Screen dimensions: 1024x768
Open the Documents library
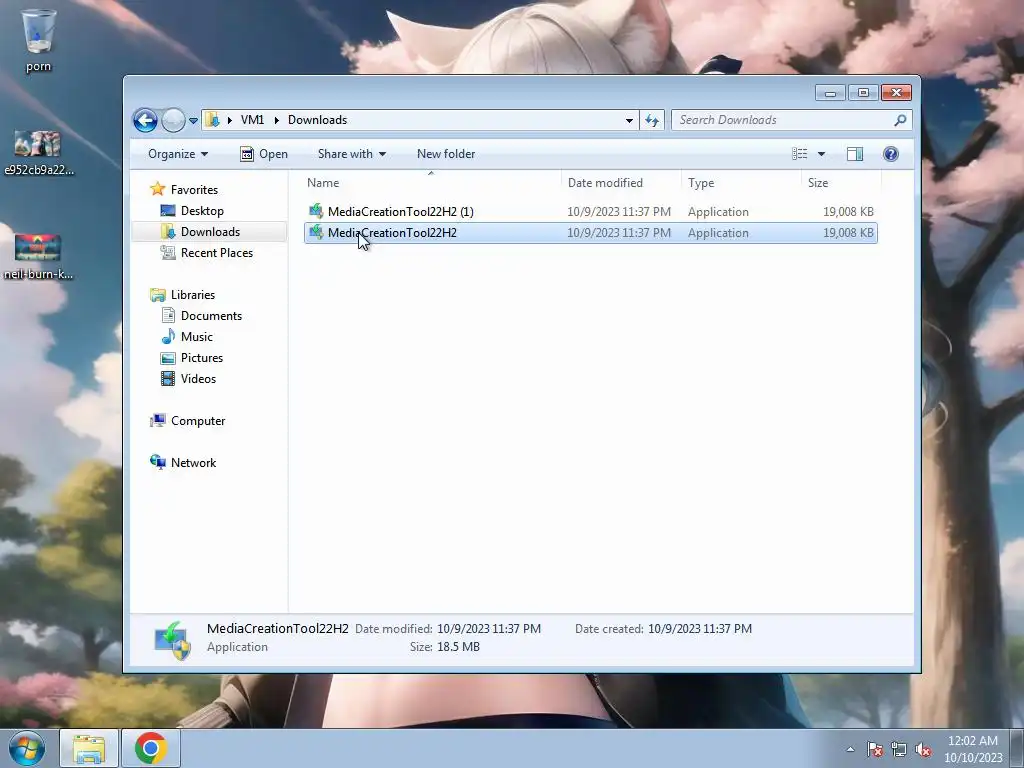[211, 316]
